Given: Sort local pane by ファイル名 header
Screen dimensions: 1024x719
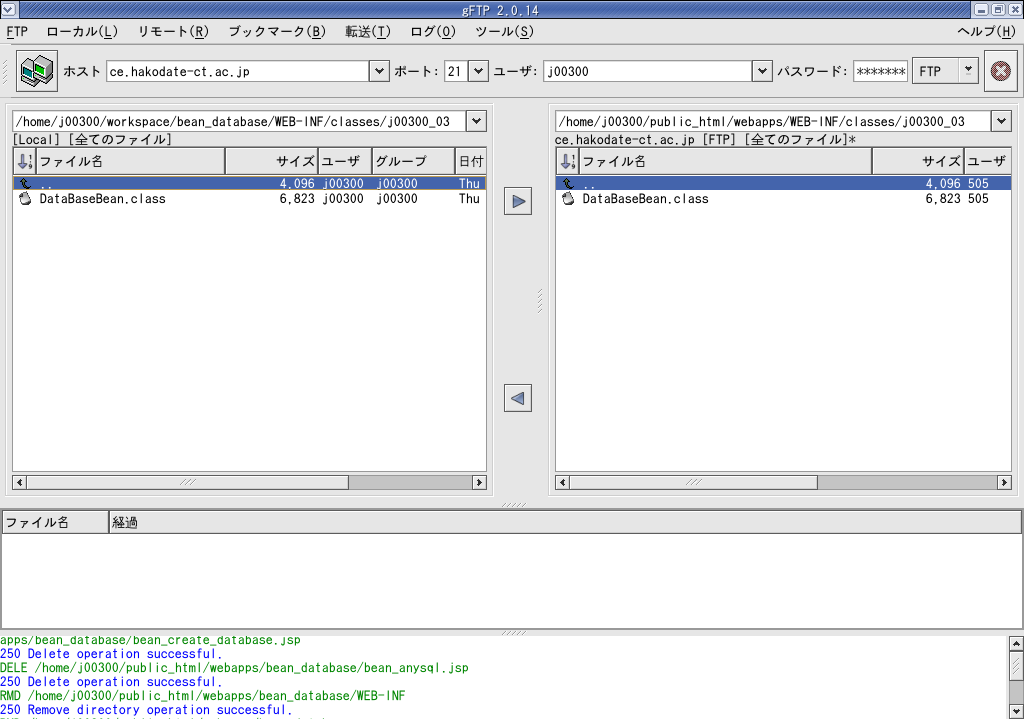Looking at the screenshot, I should (x=131, y=161).
